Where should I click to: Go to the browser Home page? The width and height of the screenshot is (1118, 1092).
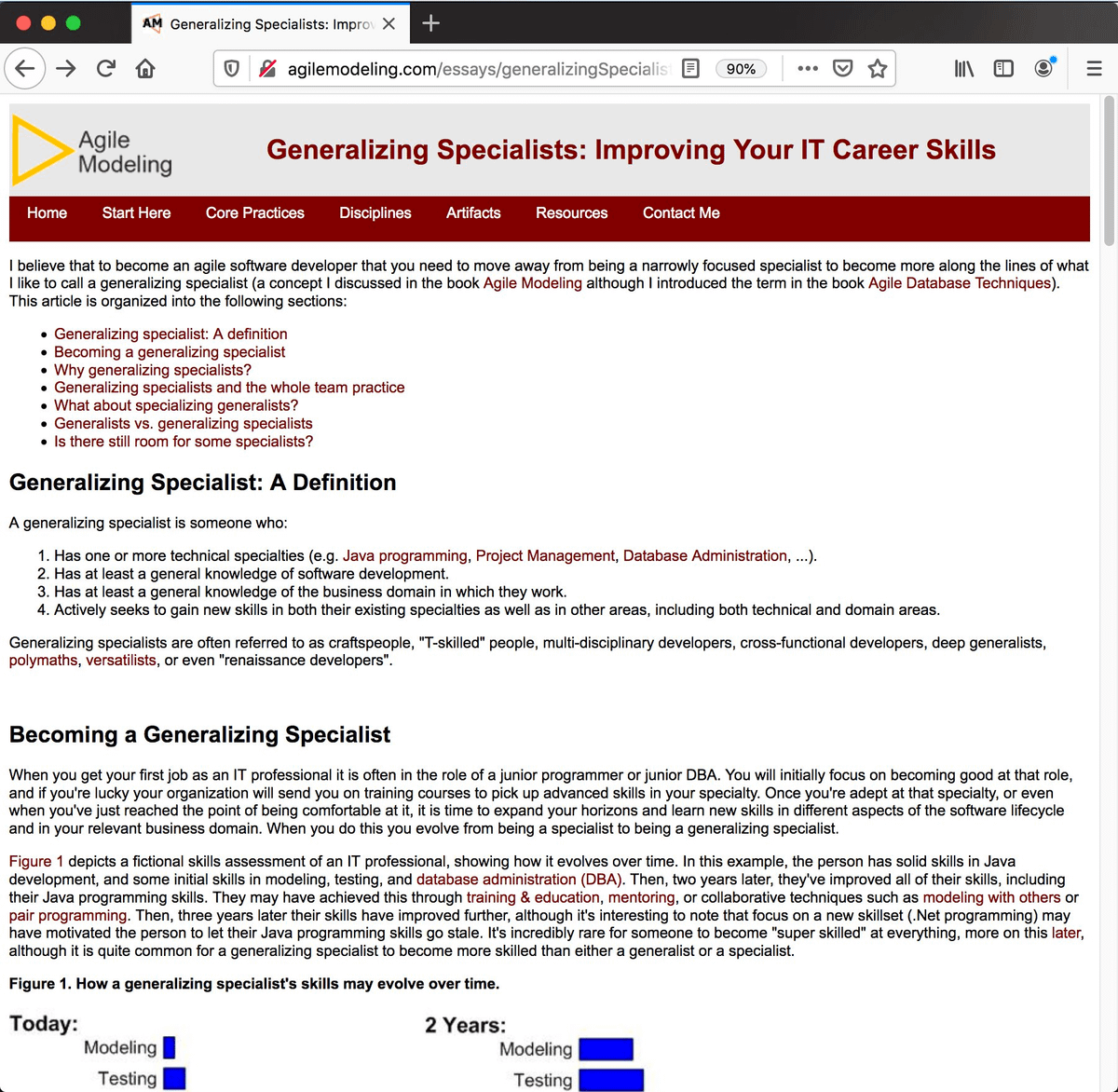click(x=145, y=69)
